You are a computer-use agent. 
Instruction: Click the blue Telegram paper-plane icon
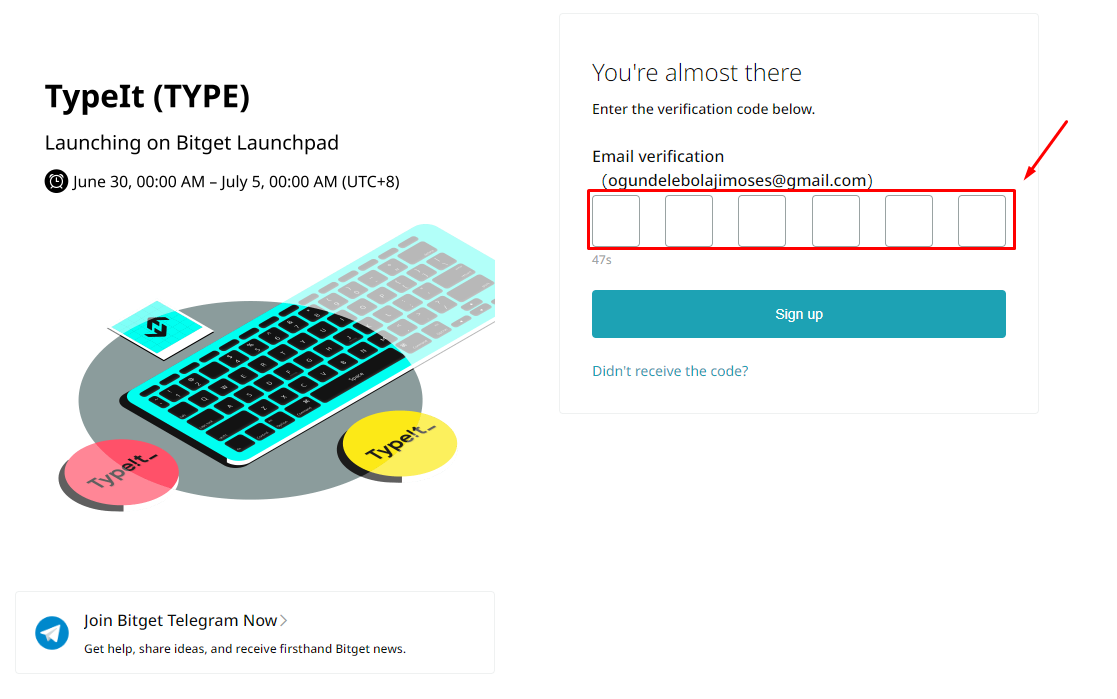(52, 633)
